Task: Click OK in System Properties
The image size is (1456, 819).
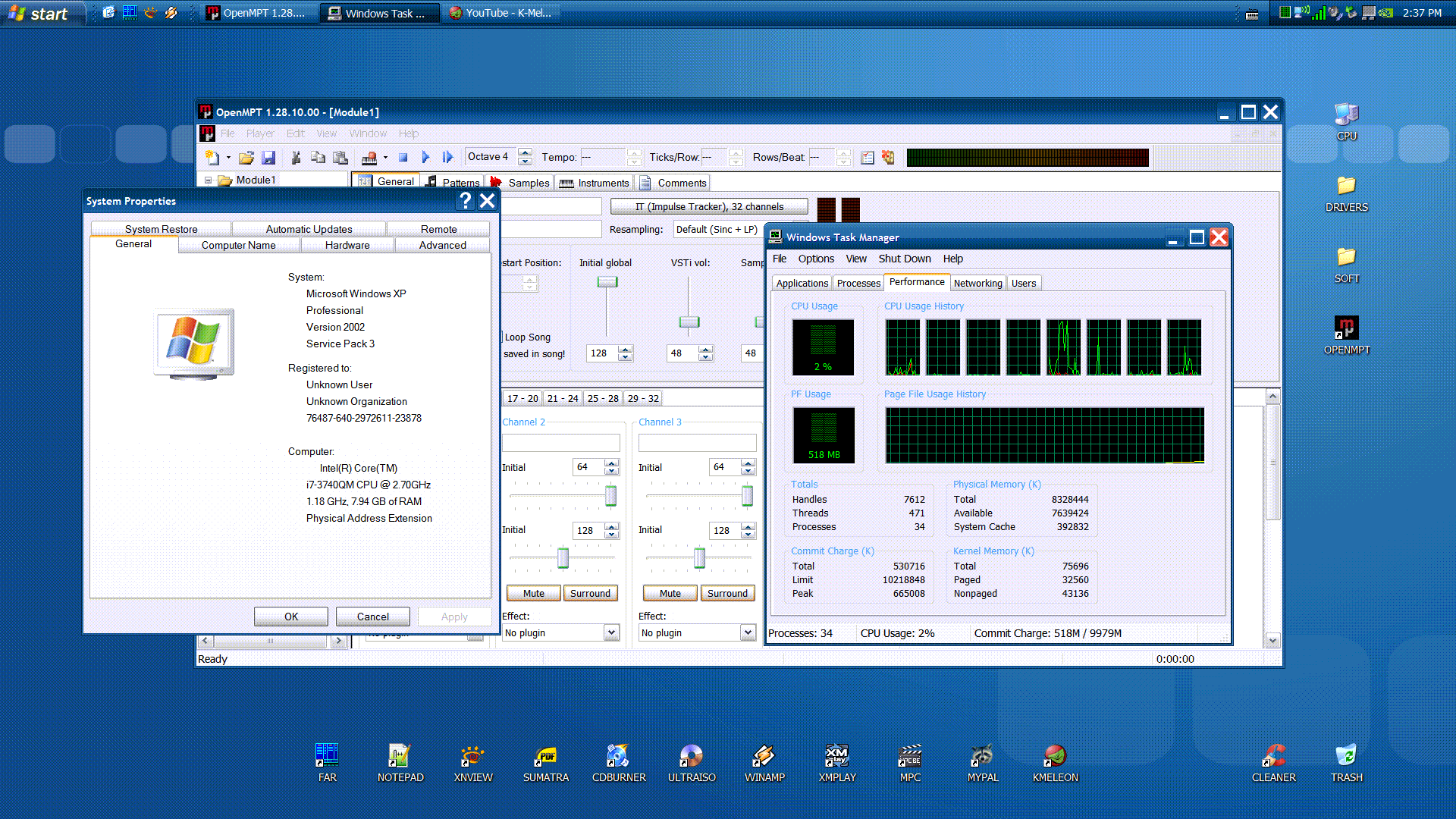Action: point(291,617)
